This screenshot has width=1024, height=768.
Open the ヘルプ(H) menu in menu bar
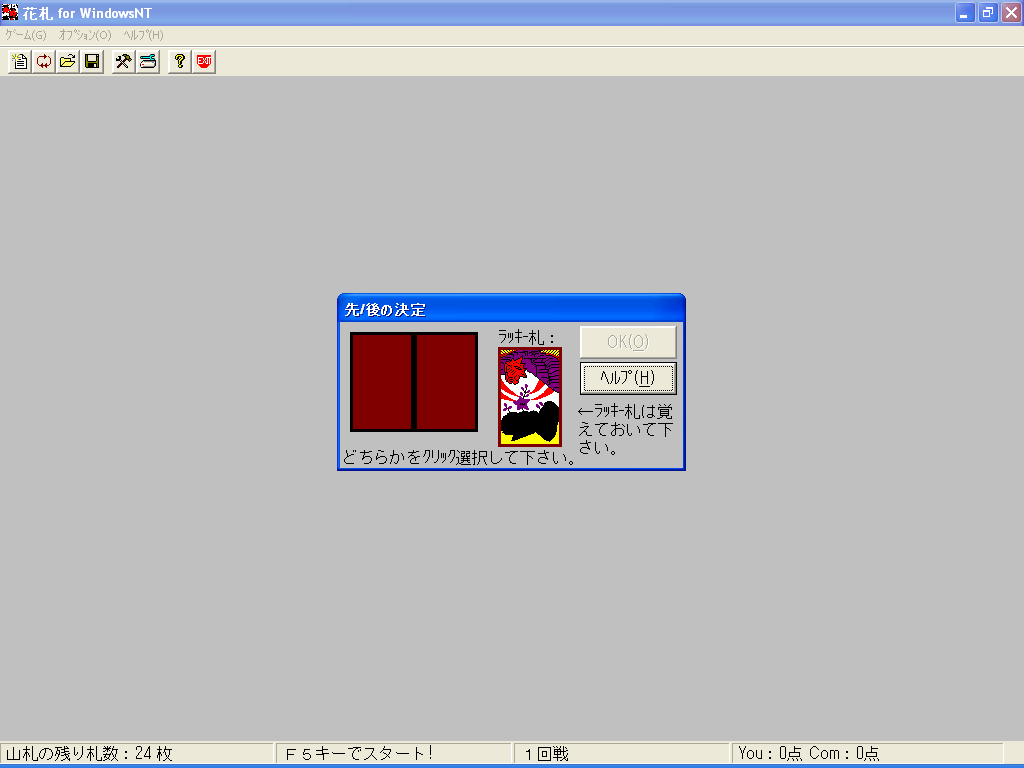[144, 35]
